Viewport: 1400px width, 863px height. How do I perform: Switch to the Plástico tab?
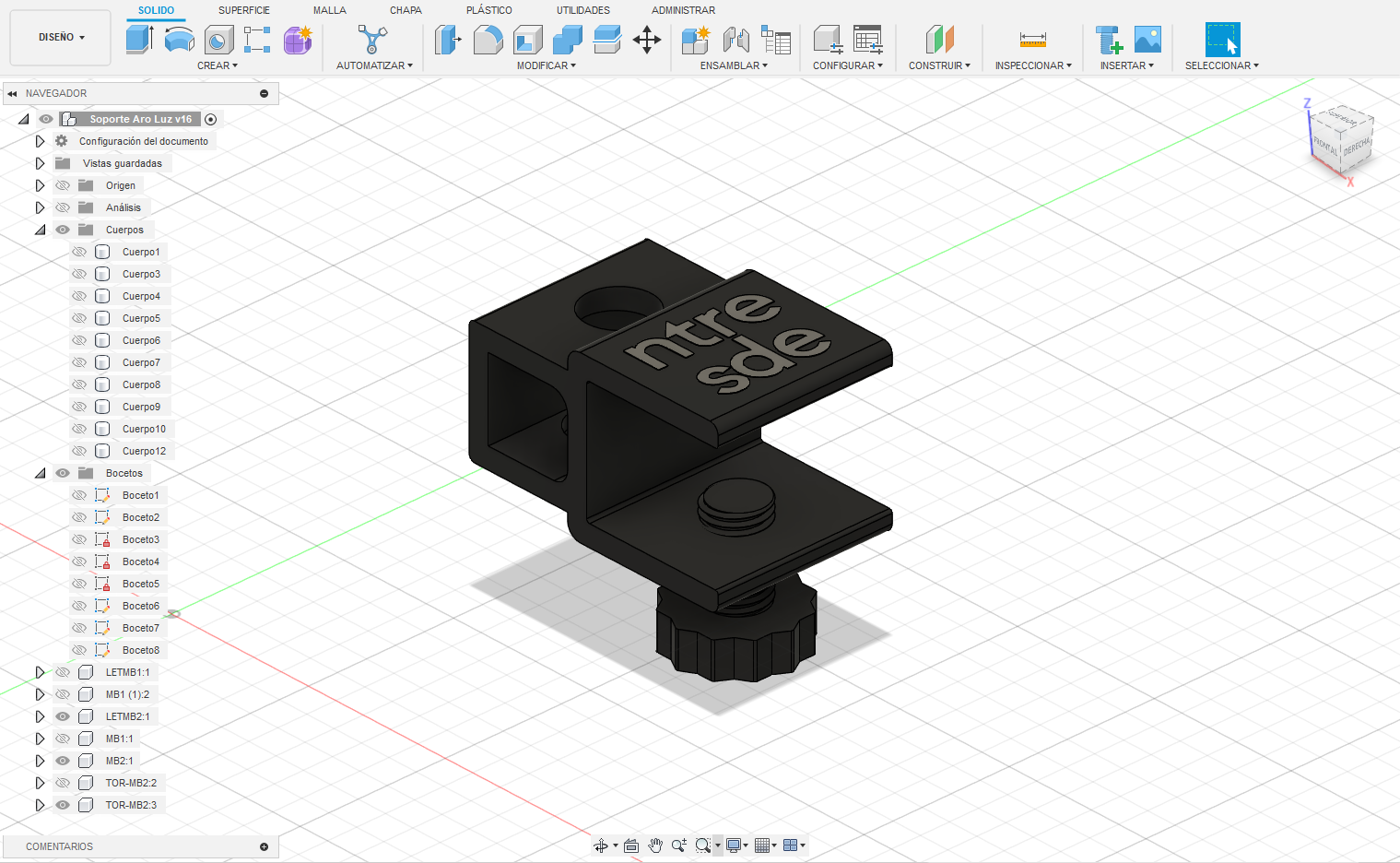[x=489, y=10]
